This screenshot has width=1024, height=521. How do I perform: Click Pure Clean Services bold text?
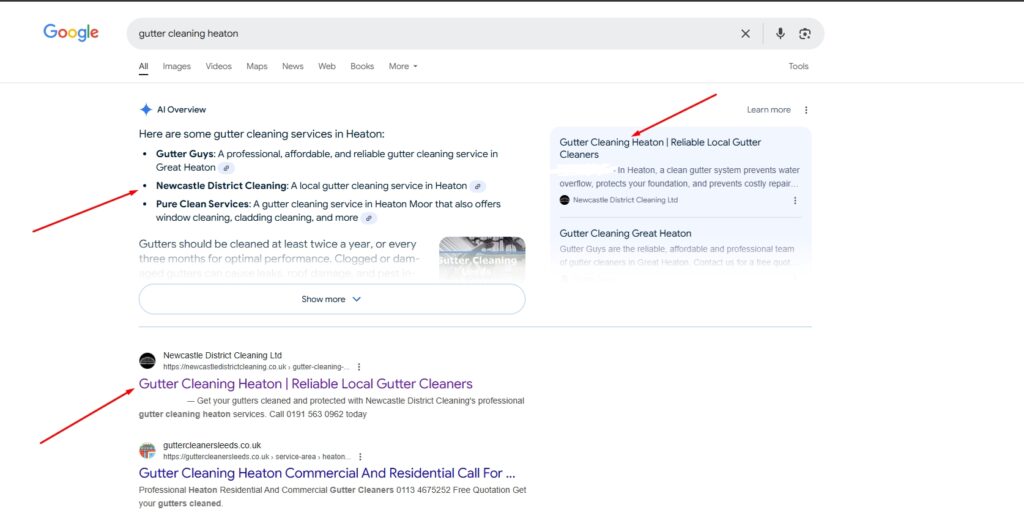pos(202,204)
